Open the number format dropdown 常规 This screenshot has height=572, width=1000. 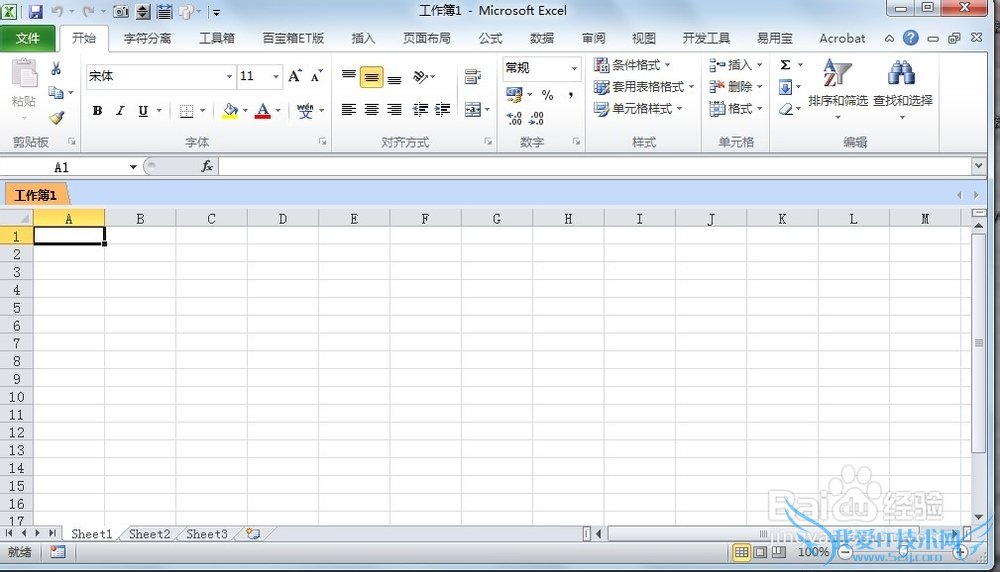pyautogui.click(x=574, y=68)
